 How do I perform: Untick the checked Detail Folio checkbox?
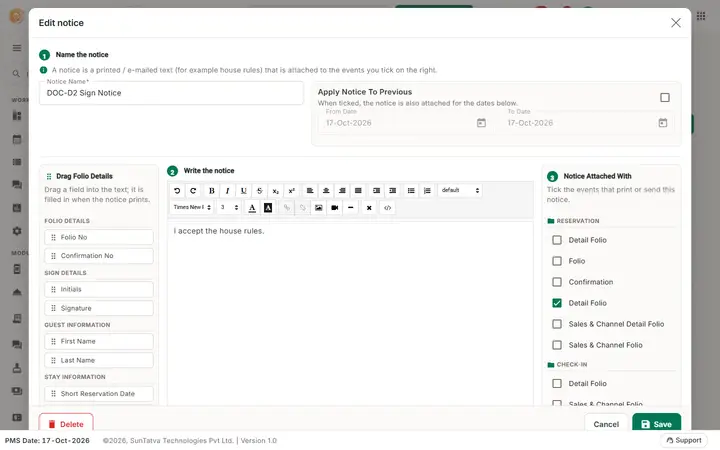point(557,303)
